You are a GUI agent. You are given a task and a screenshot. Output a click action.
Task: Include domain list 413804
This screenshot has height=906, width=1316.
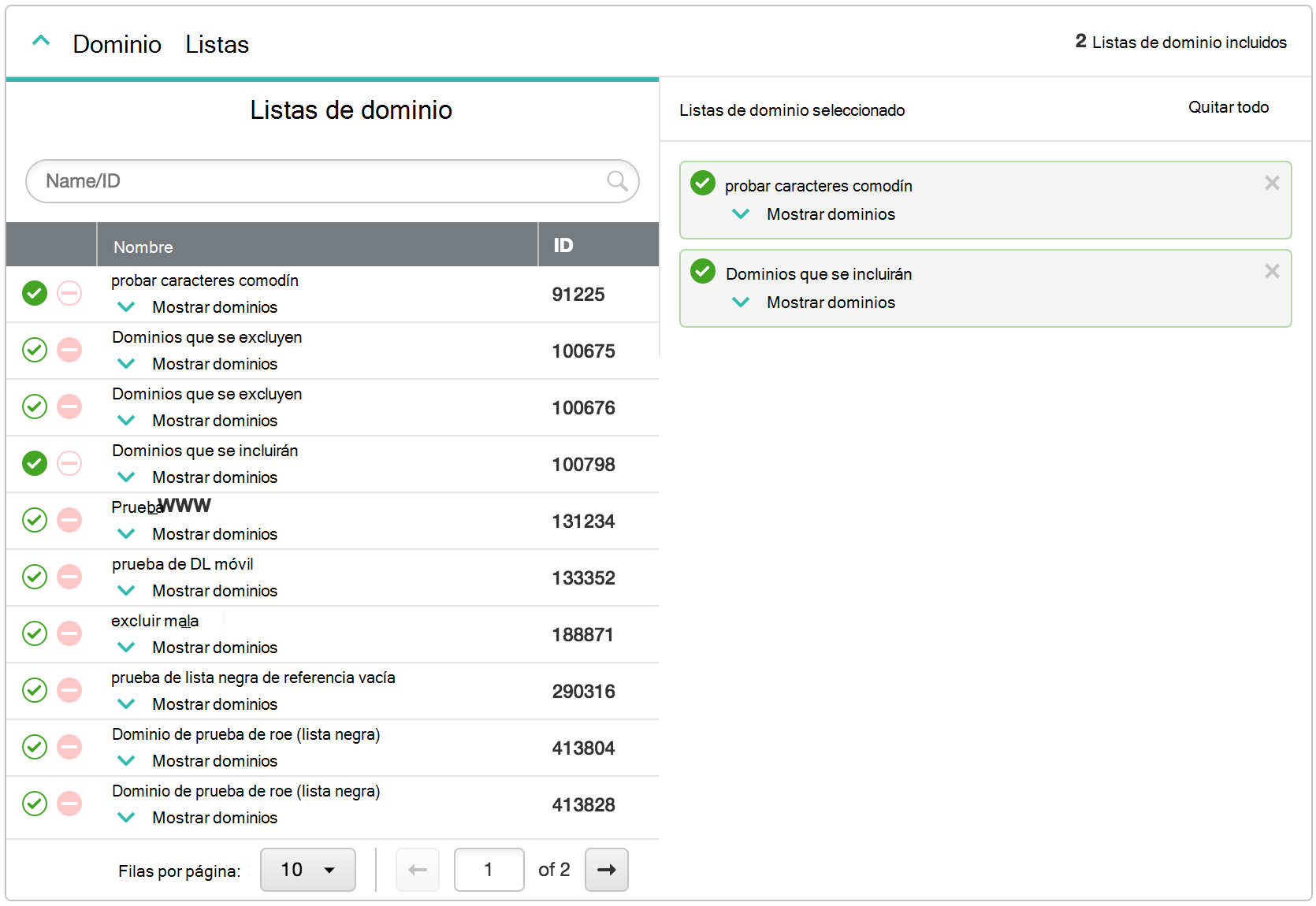click(35, 747)
